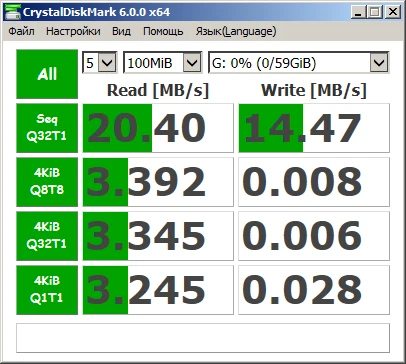
Task: Open the Настройки menu
Action: [73, 31]
